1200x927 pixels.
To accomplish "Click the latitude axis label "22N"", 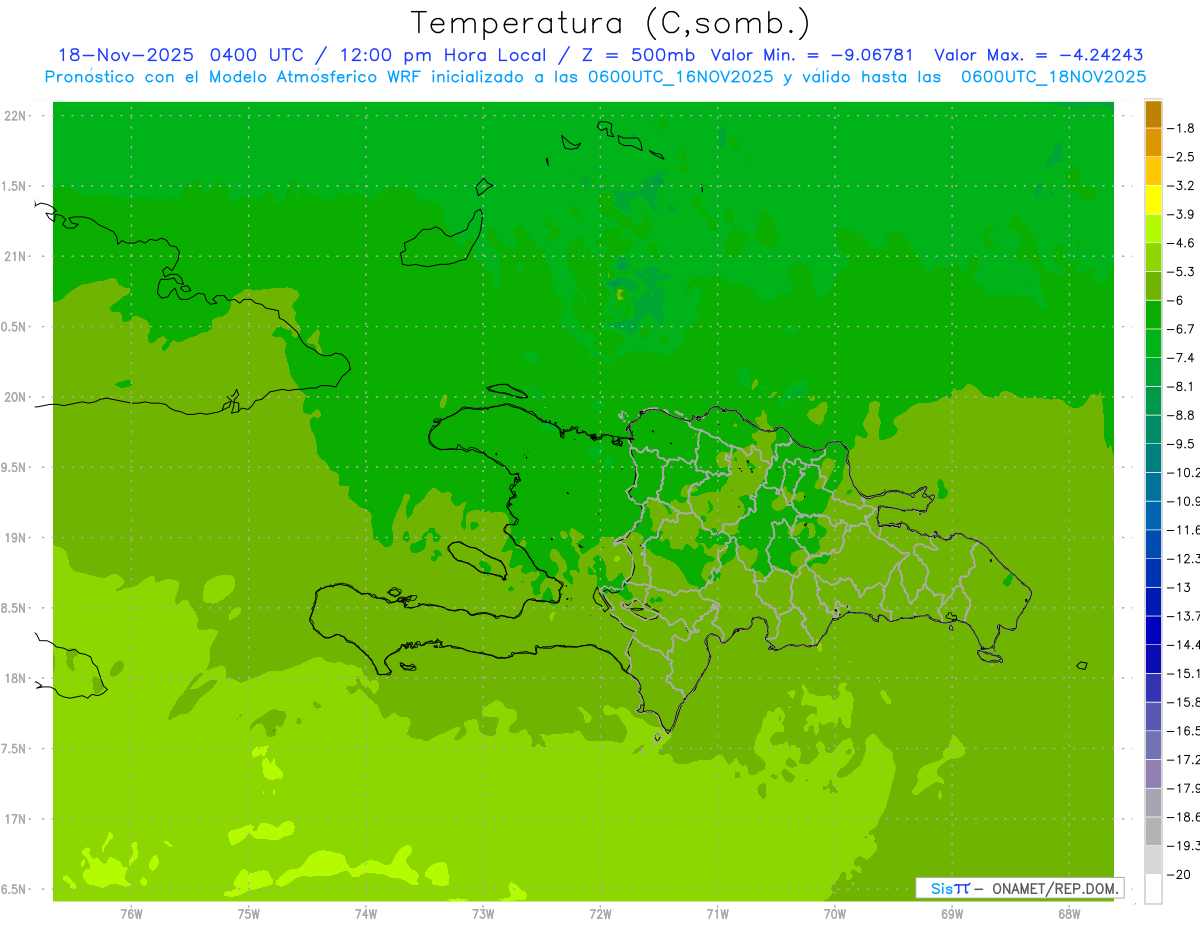I will (x=14, y=116).
